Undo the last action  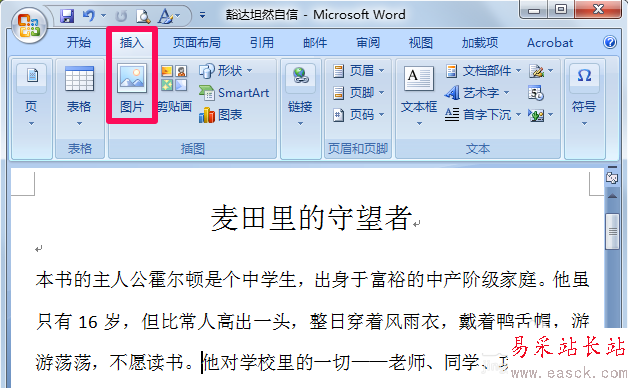89,16
